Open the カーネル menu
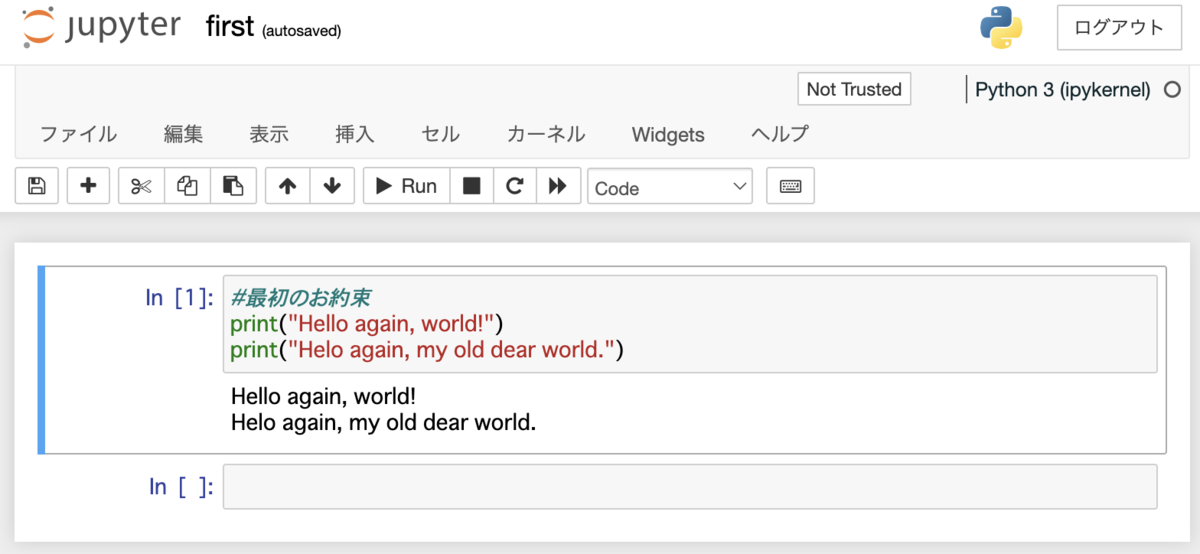 click(x=546, y=134)
